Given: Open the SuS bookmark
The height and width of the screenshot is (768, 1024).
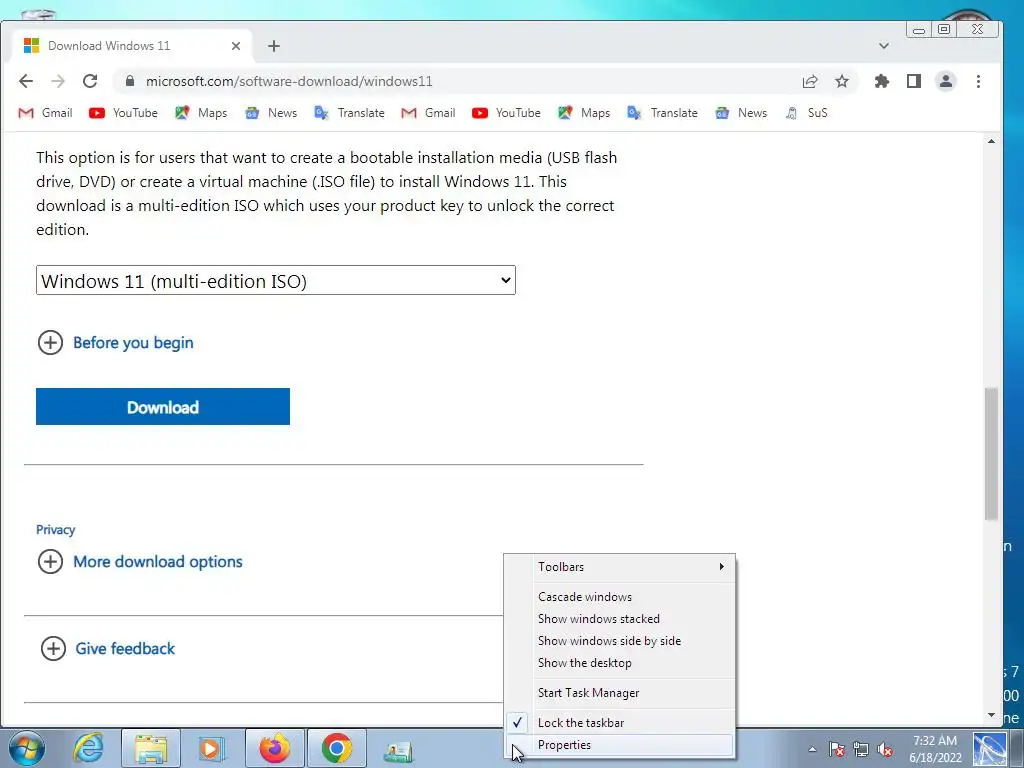Looking at the screenshot, I should click(807, 113).
